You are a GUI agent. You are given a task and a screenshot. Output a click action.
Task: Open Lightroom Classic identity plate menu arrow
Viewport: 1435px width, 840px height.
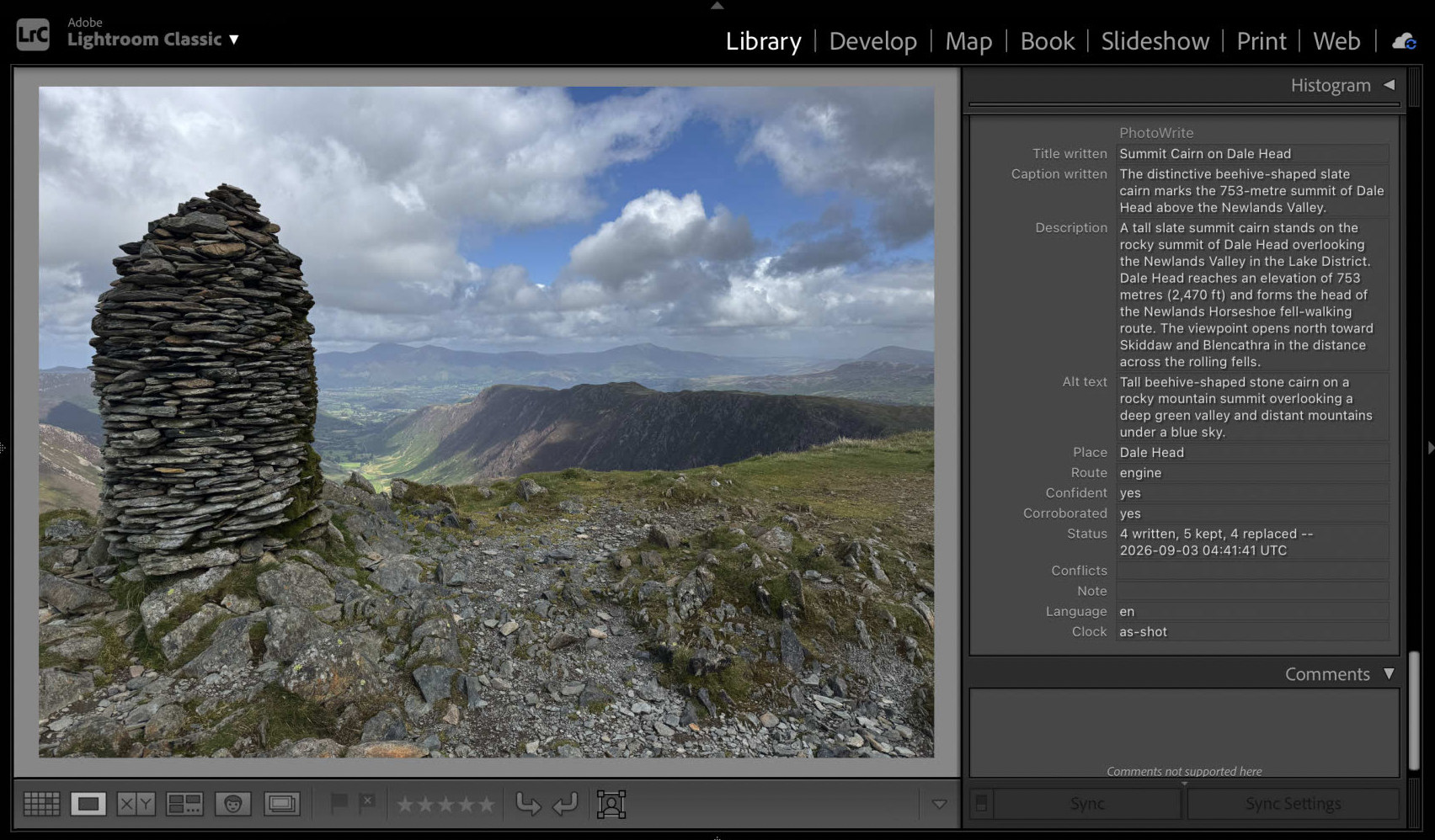[234, 40]
